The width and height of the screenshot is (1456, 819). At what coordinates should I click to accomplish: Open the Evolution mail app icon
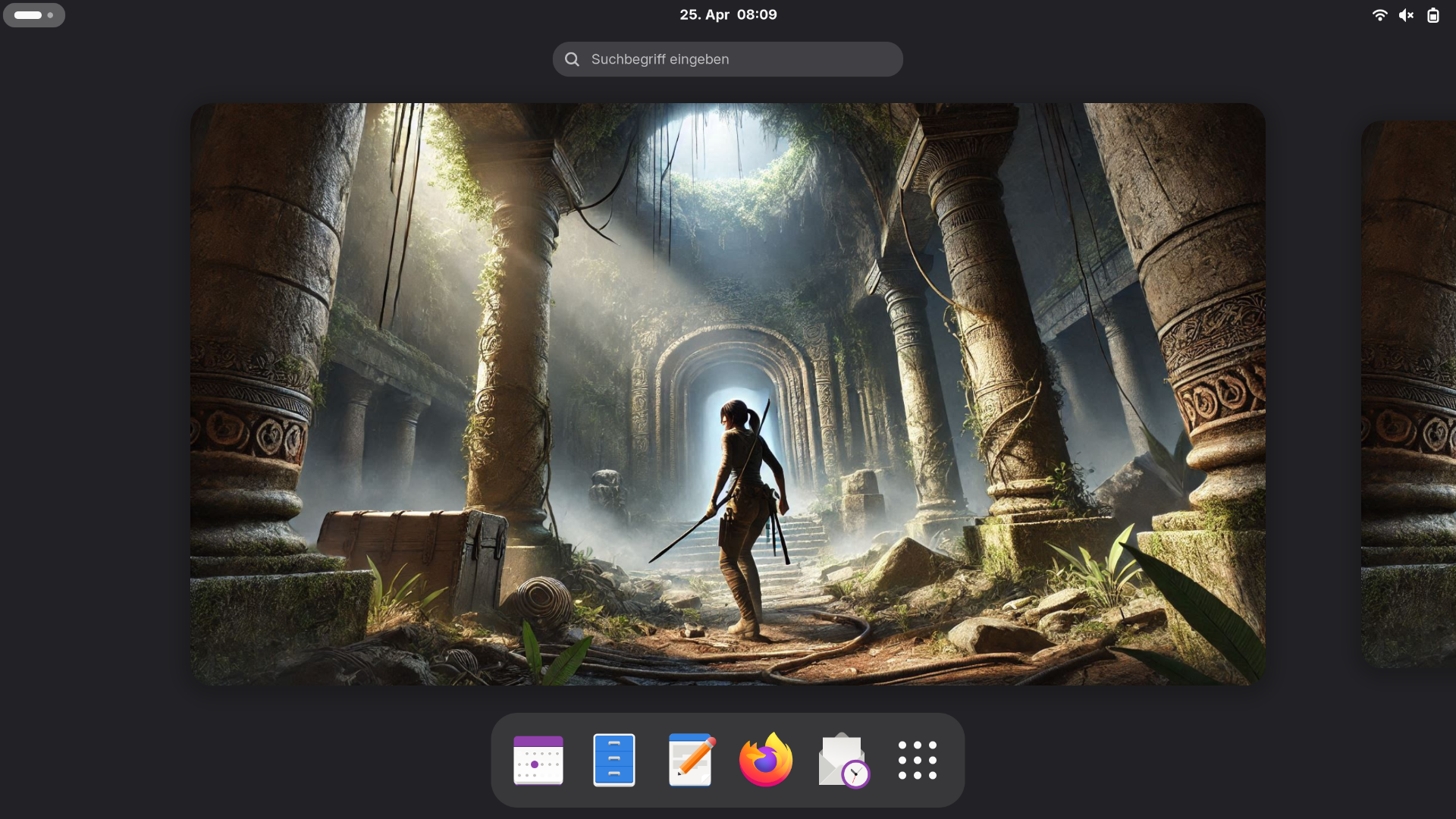(x=843, y=760)
